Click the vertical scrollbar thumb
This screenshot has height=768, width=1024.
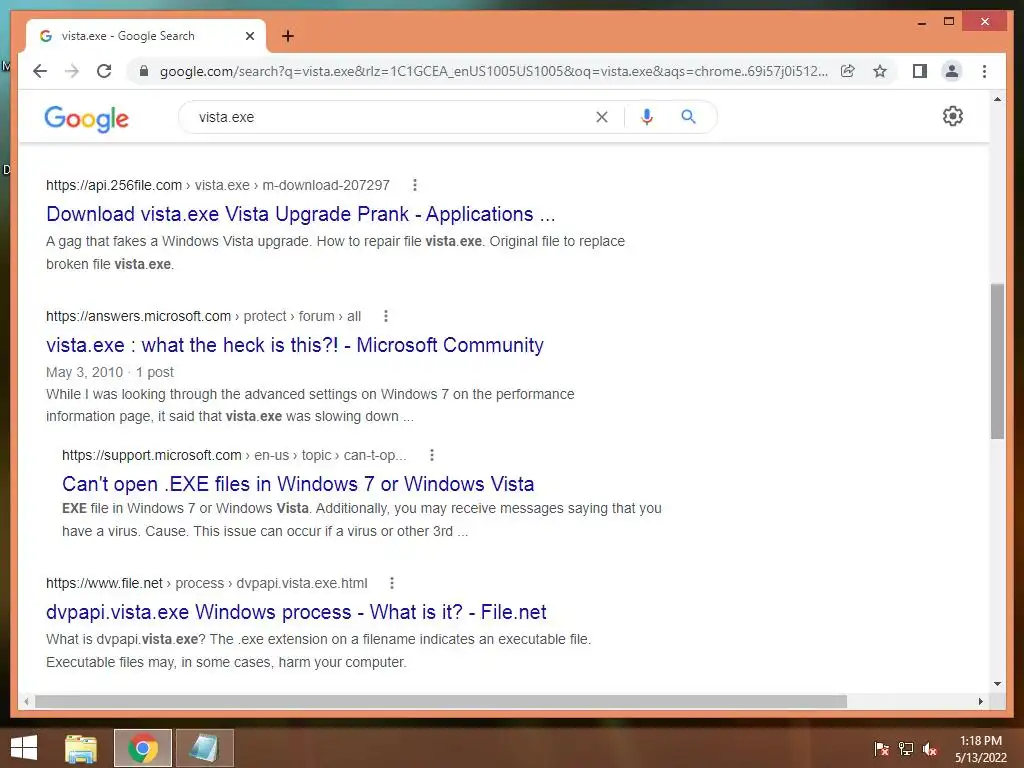click(997, 361)
